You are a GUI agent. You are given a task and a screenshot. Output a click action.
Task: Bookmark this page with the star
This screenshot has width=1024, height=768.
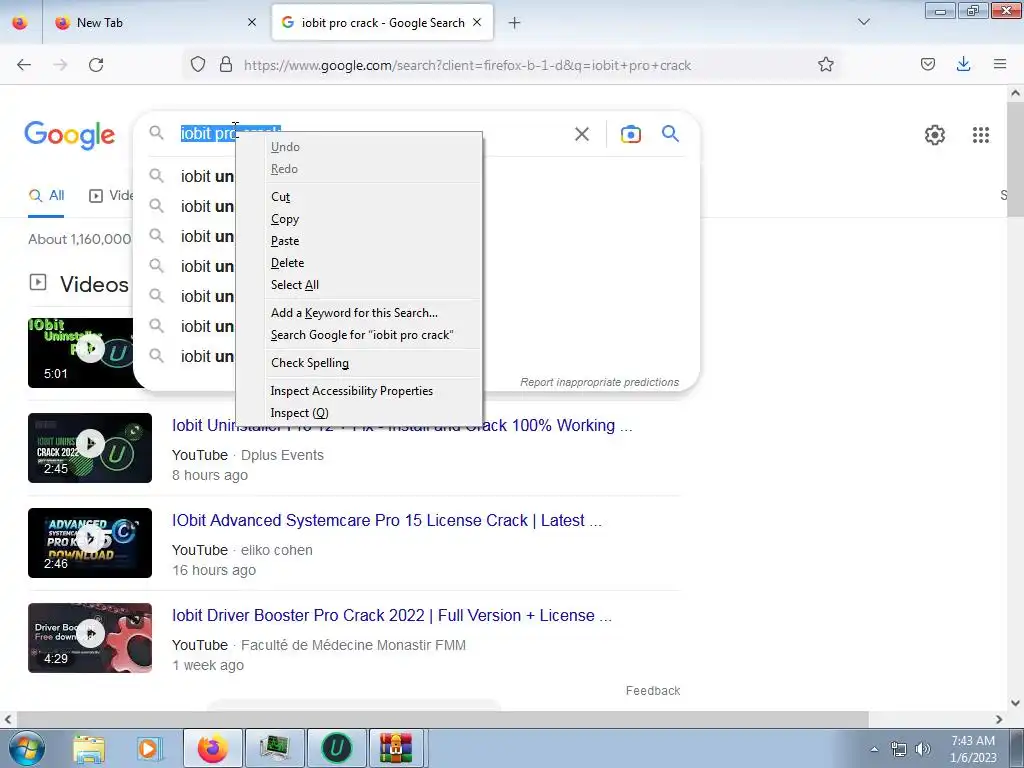click(825, 65)
